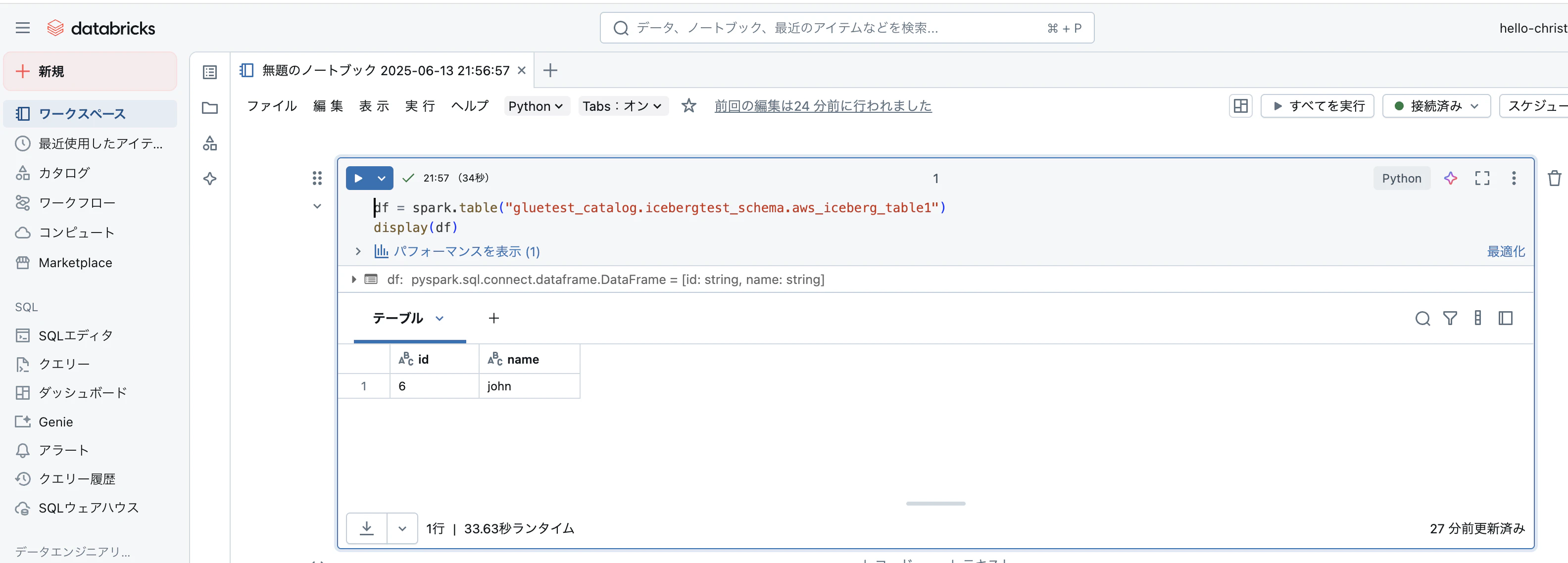Viewport: 1568px width, 563px height.
Task: Click the 最適化 link
Action: [1506, 251]
